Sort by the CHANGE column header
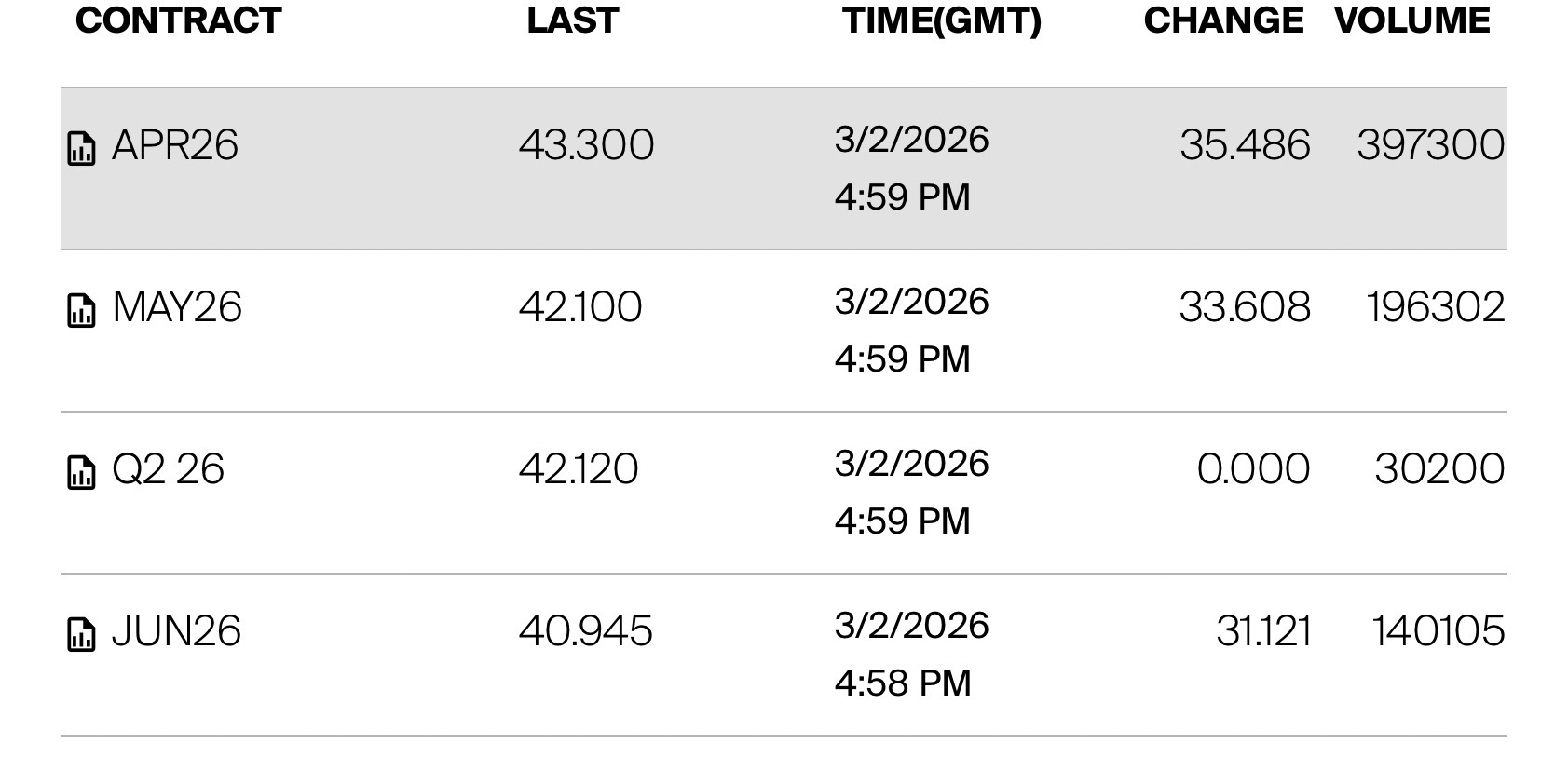The height and width of the screenshot is (771, 1568). pyautogui.click(x=1222, y=20)
